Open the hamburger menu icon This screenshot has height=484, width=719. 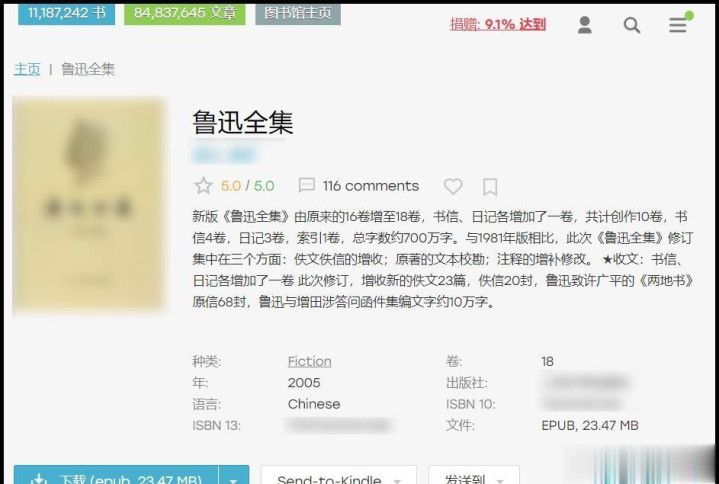[x=678, y=25]
